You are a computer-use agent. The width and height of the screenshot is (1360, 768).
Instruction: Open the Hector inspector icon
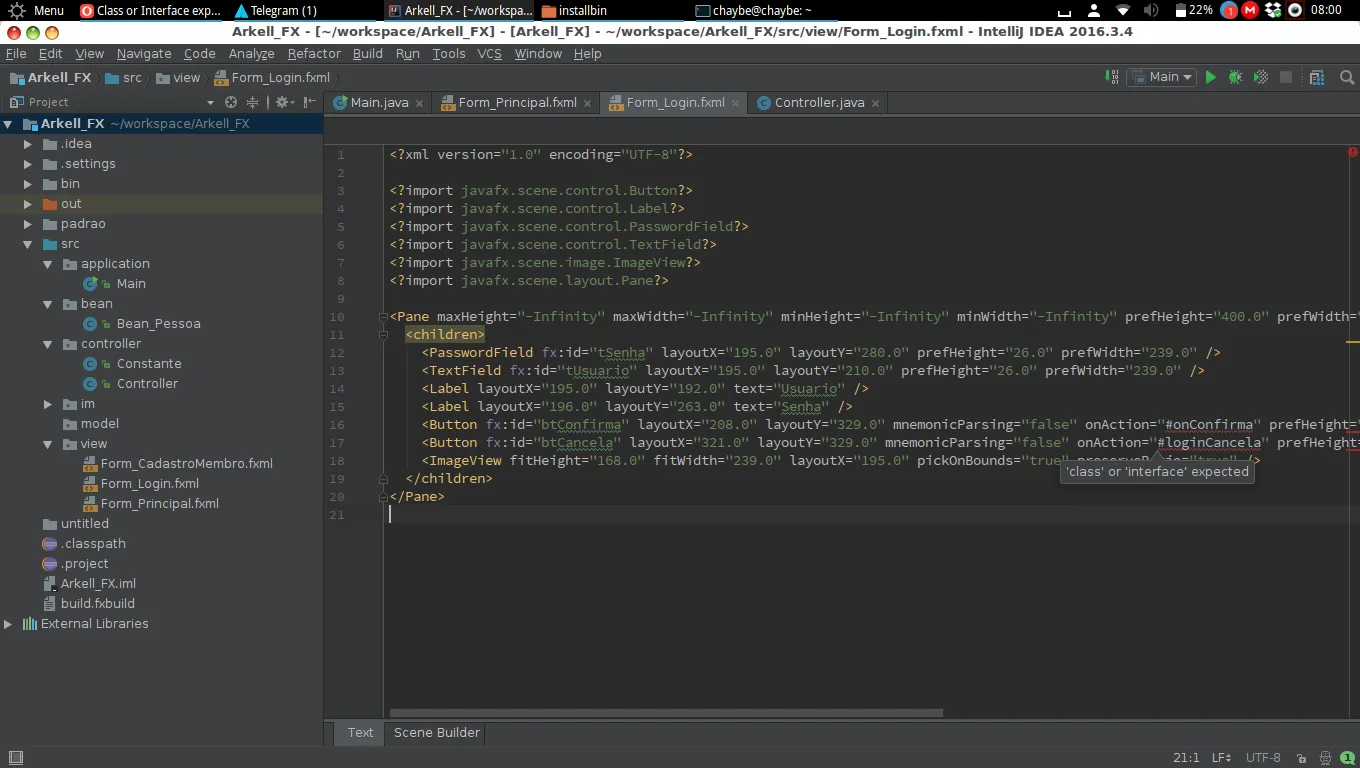tap(1326, 758)
